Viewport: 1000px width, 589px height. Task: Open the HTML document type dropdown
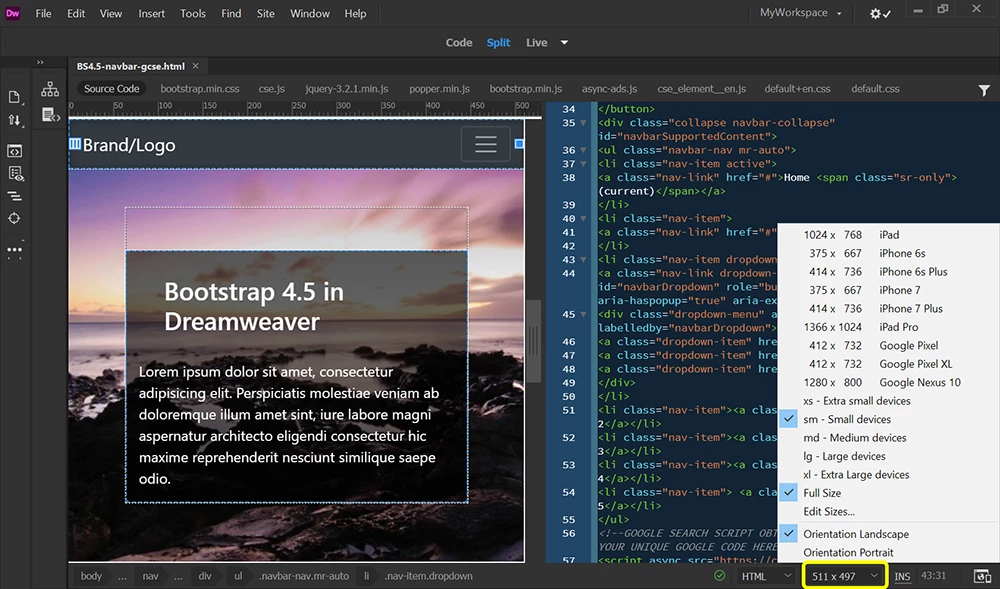tap(766, 576)
